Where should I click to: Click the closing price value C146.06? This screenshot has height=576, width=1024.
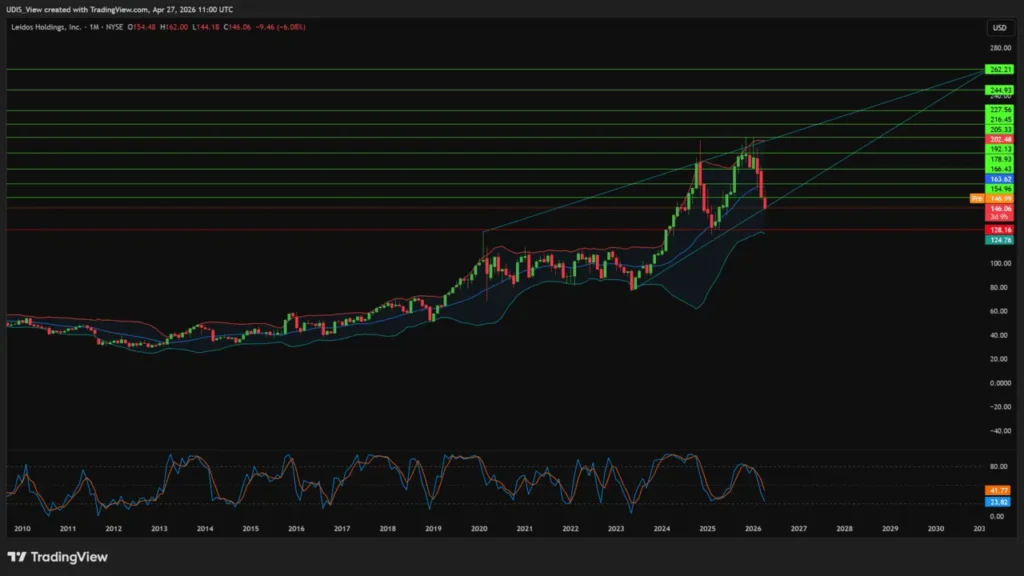(237, 27)
